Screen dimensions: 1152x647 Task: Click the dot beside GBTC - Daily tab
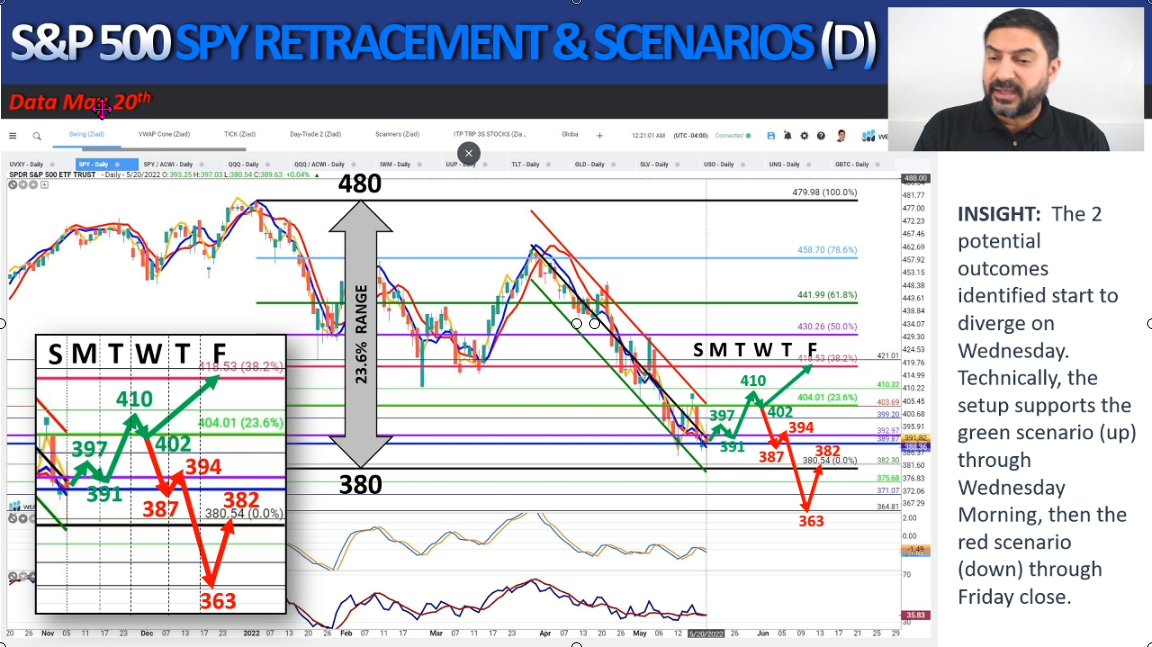point(877,165)
